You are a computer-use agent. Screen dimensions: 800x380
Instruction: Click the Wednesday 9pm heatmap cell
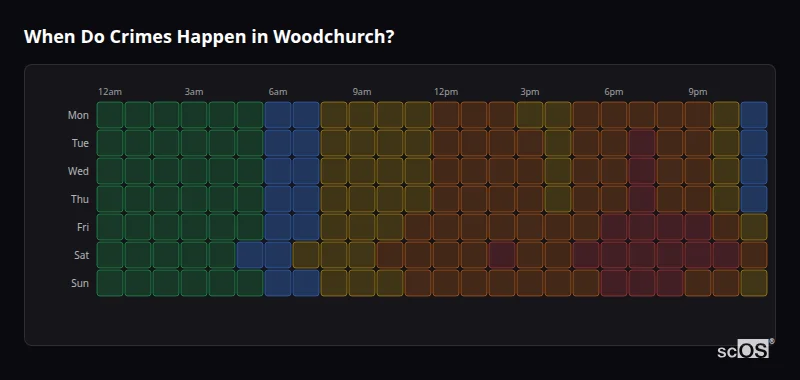pos(698,171)
